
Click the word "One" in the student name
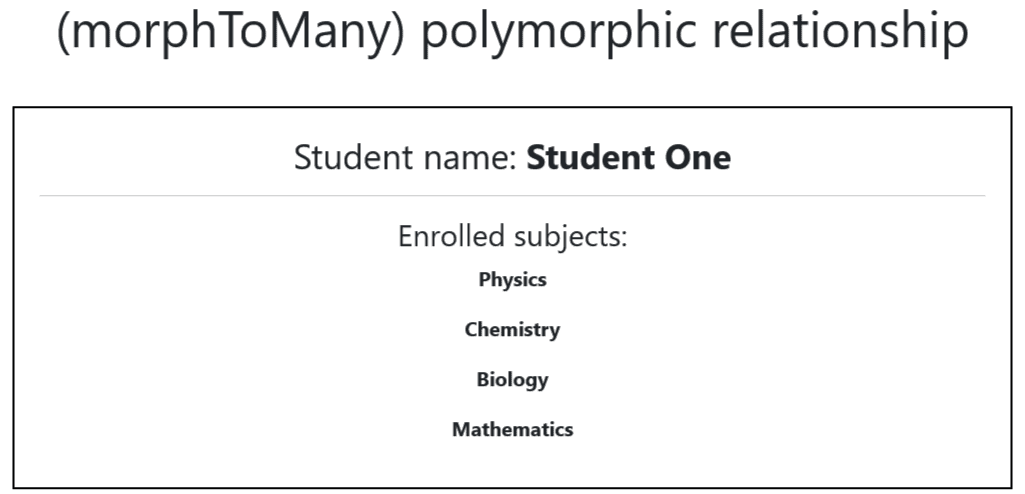696,158
